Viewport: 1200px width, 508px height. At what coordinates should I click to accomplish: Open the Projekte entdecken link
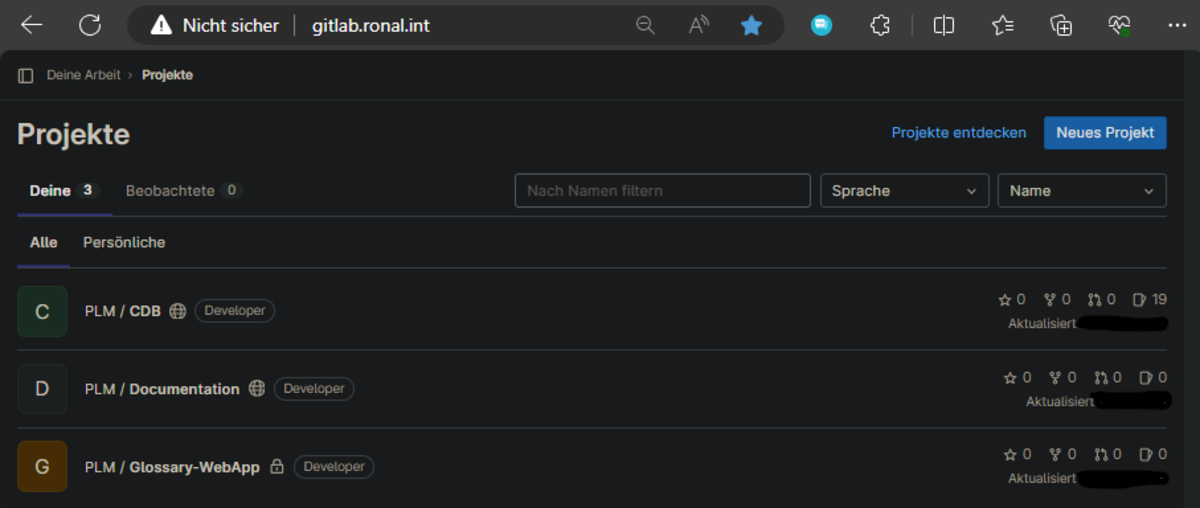coord(958,133)
